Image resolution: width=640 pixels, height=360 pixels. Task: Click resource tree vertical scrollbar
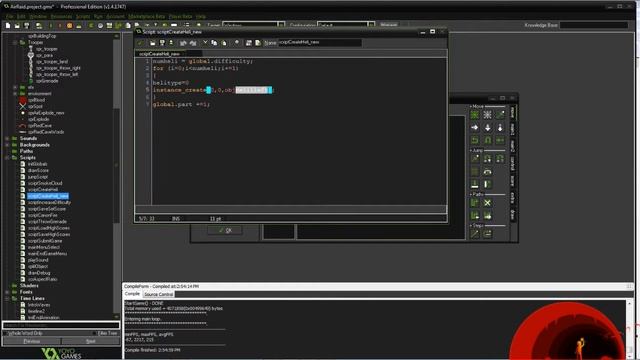(x=116, y=176)
